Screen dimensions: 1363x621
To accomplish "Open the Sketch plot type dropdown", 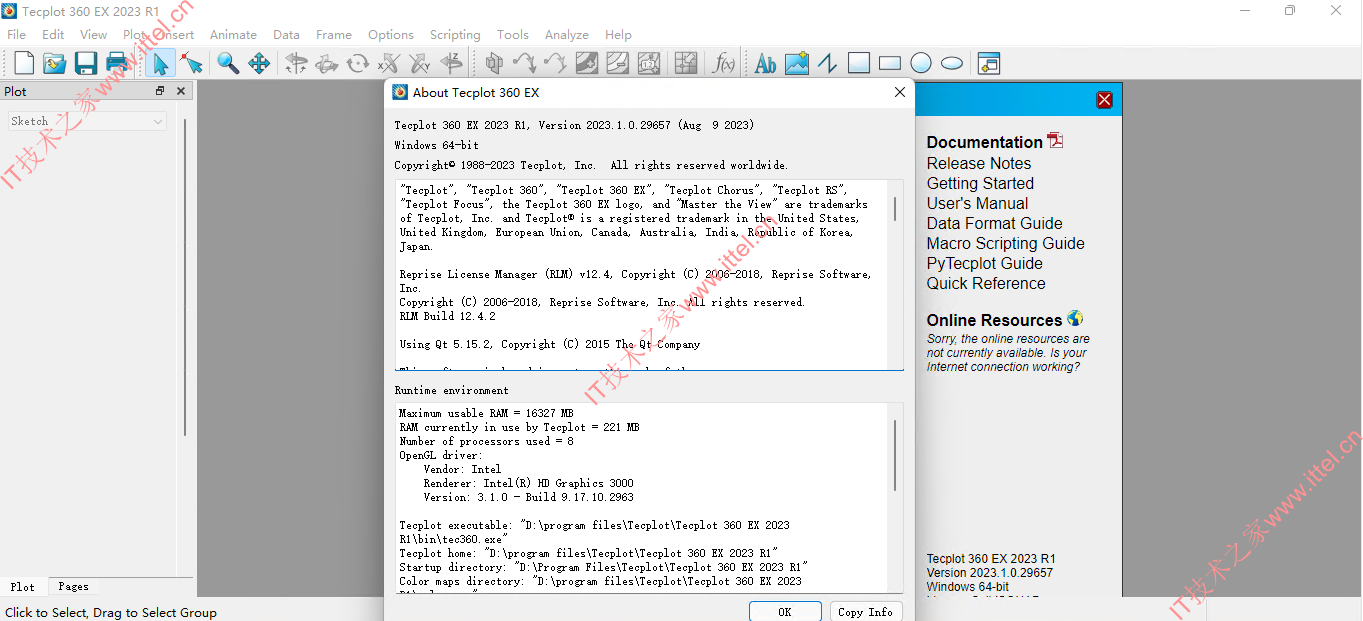I will pos(87,121).
